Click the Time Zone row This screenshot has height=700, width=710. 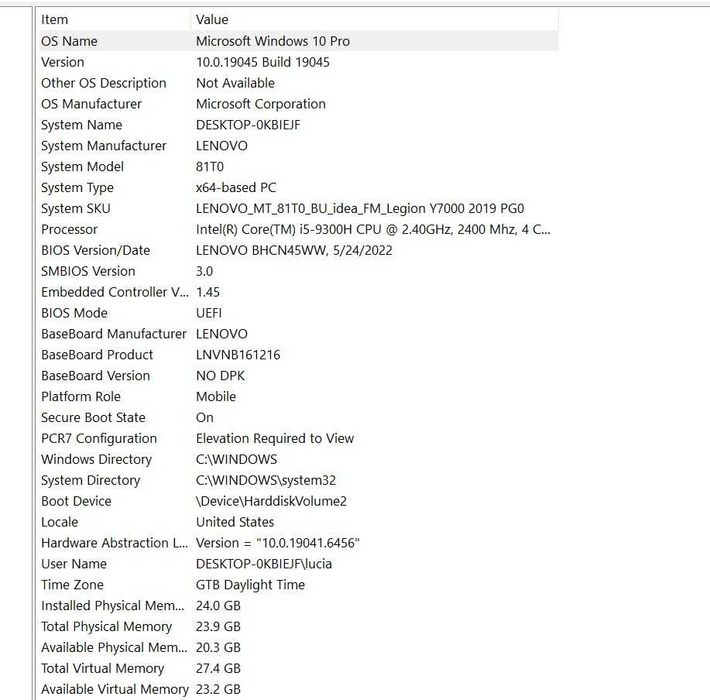coord(297,585)
